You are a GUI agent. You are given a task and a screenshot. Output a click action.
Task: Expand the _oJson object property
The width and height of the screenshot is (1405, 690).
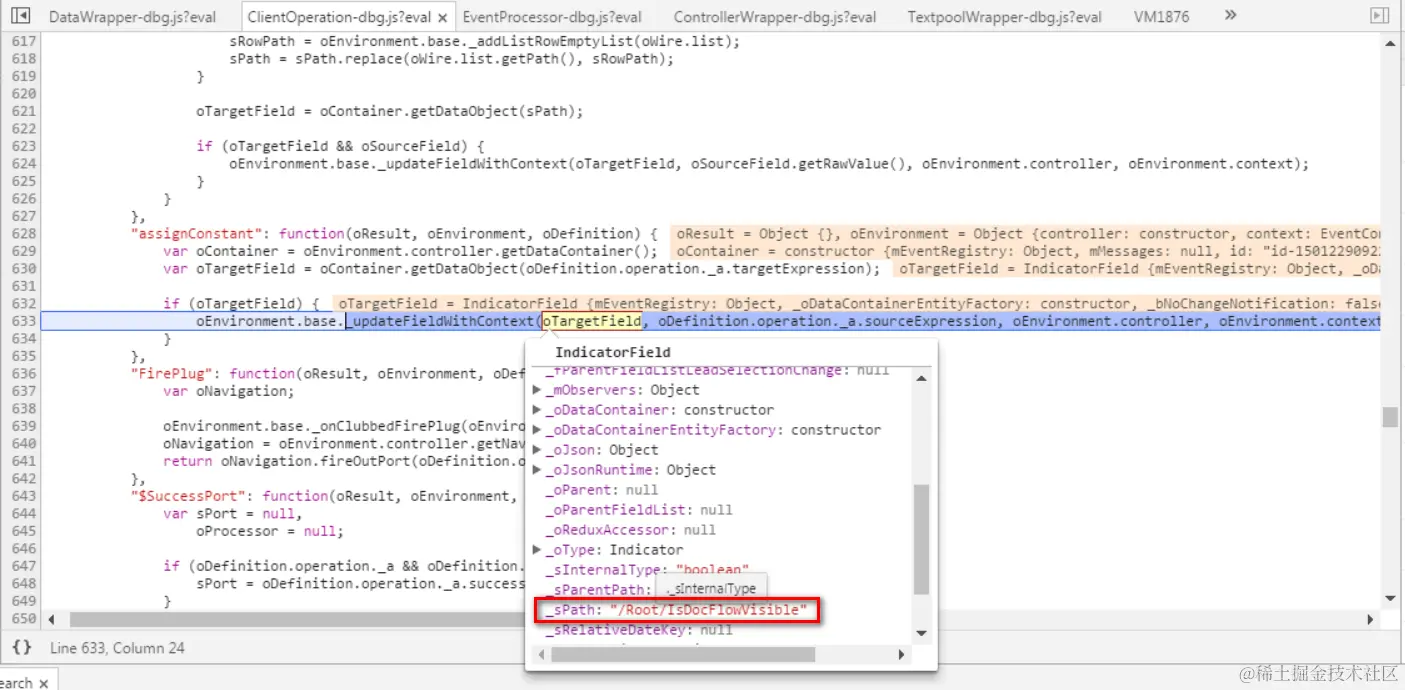coord(537,450)
